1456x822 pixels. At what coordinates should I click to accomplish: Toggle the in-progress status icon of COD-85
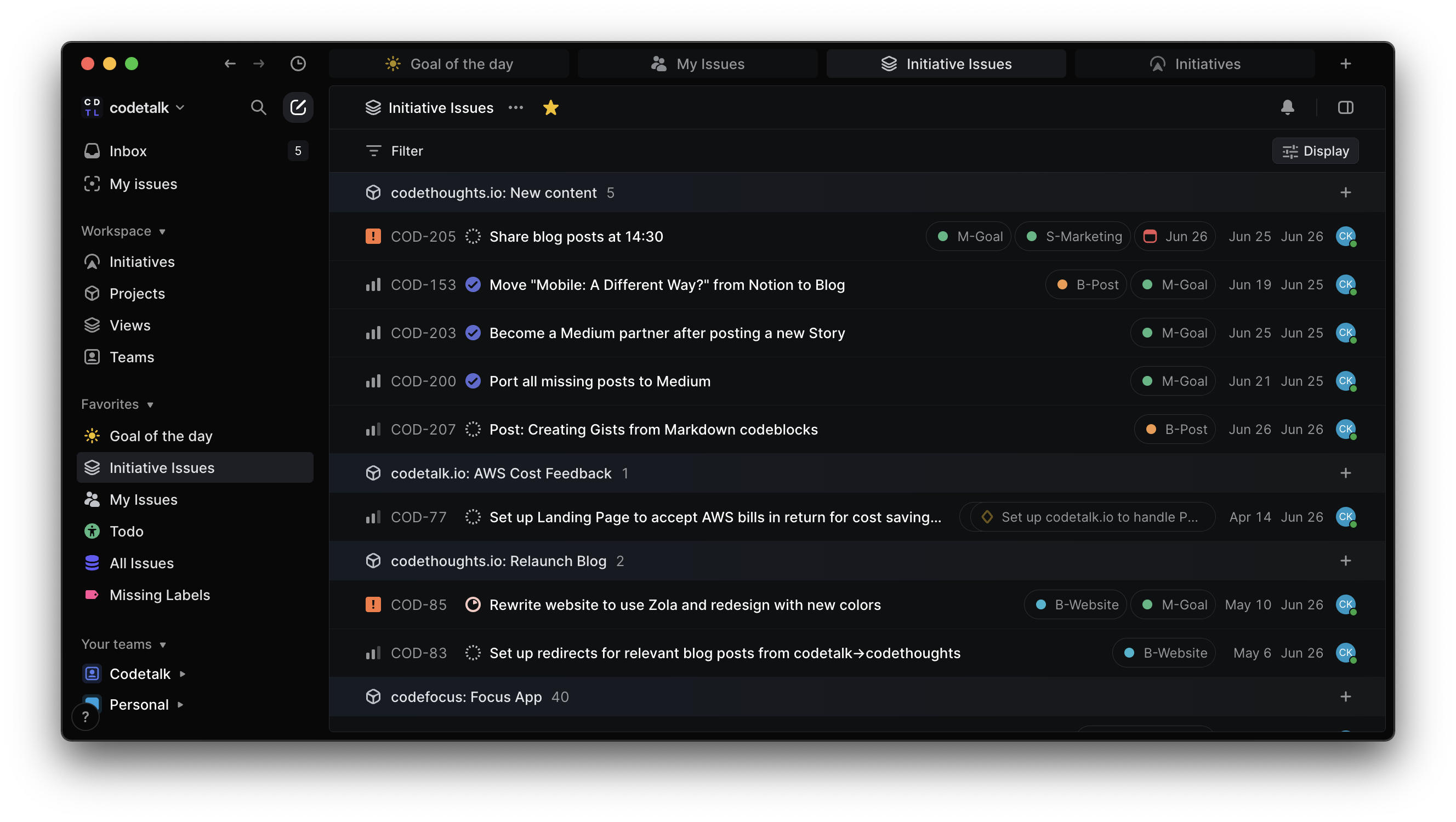pyautogui.click(x=473, y=604)
